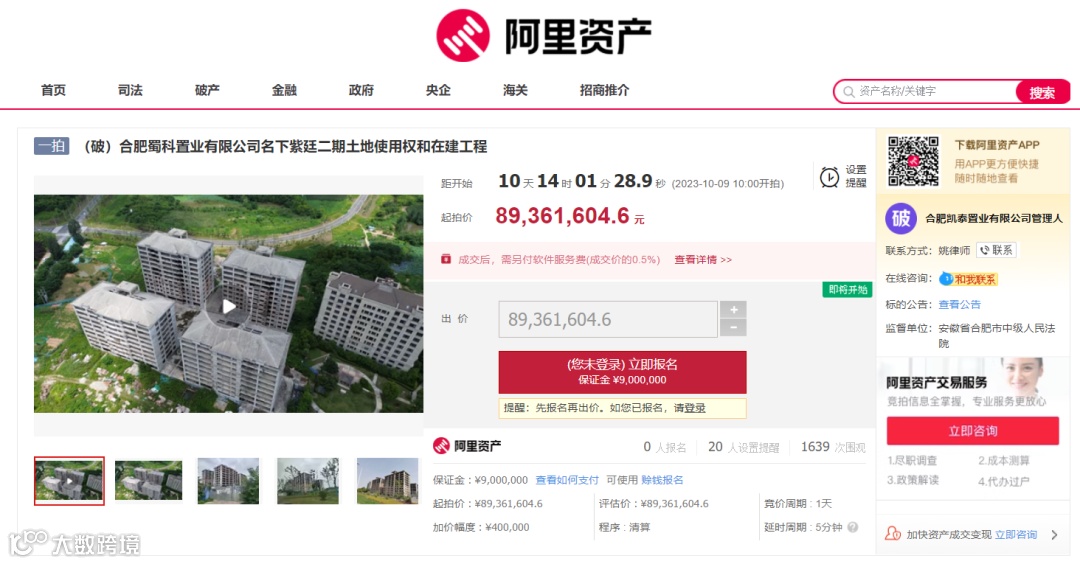Open 查看详情 >> service fee details
Viewport: 1080px width, 564px height.
click(x=703, y=260)
